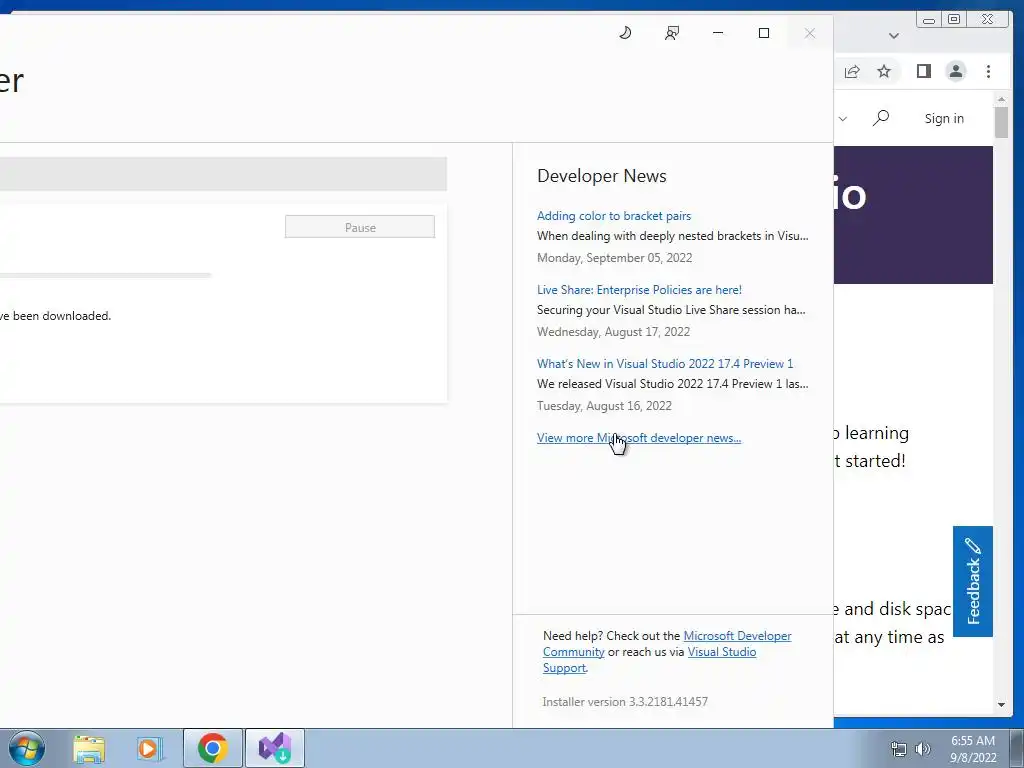Bookmark this page with the star icon
This screenshot has height=768, width=1024.
pos(884,71)
